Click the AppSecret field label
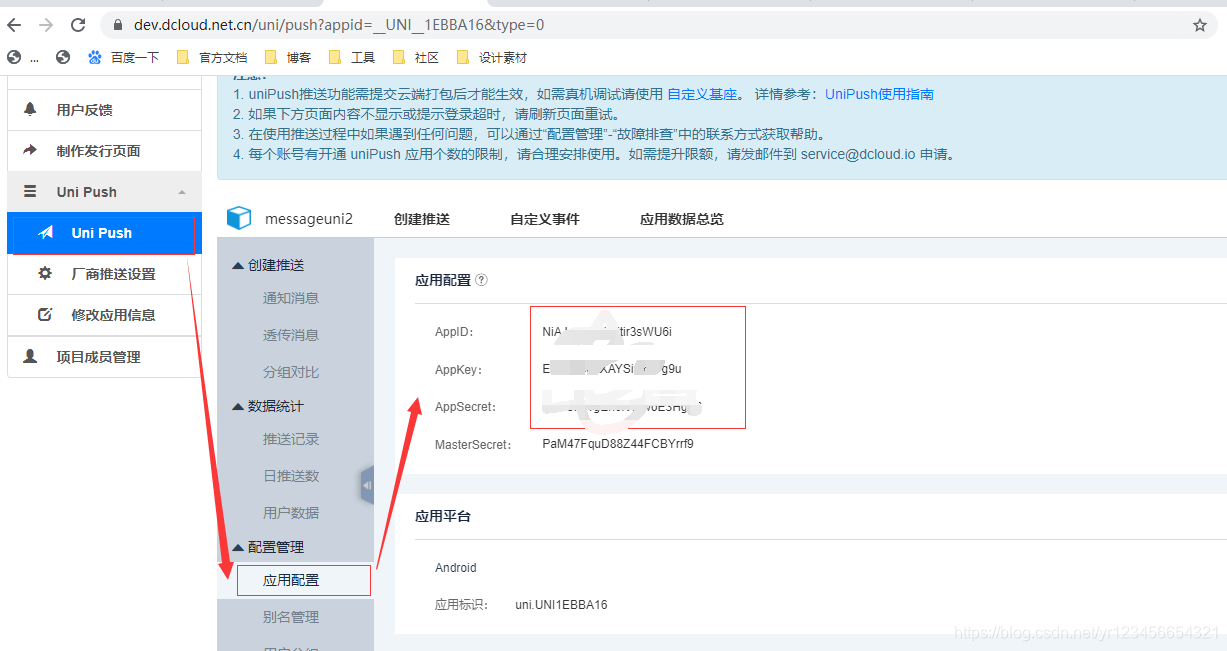Viewport: 1227px width, 651px height. tap(466, 407)
